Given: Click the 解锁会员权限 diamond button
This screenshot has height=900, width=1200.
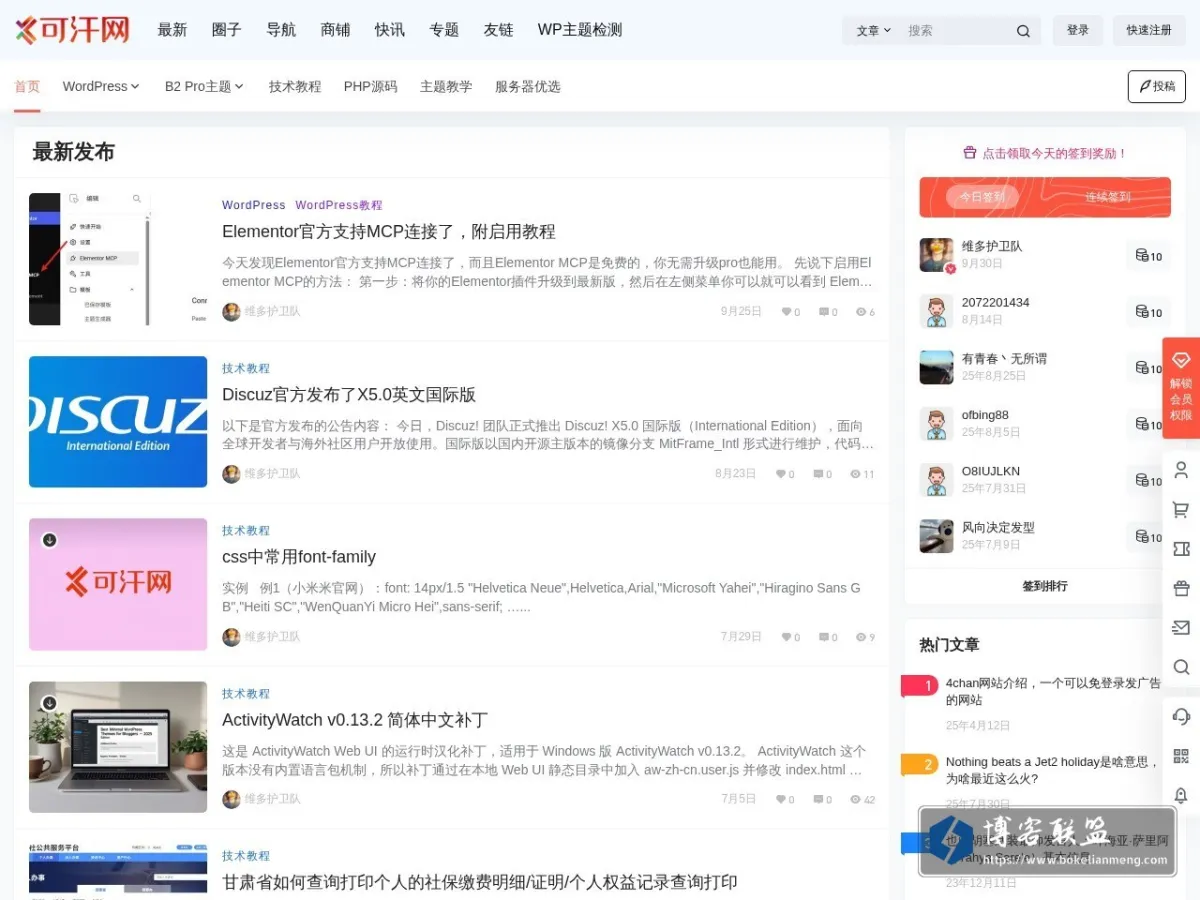Looking at the screenshot, I should [1181, 388].
